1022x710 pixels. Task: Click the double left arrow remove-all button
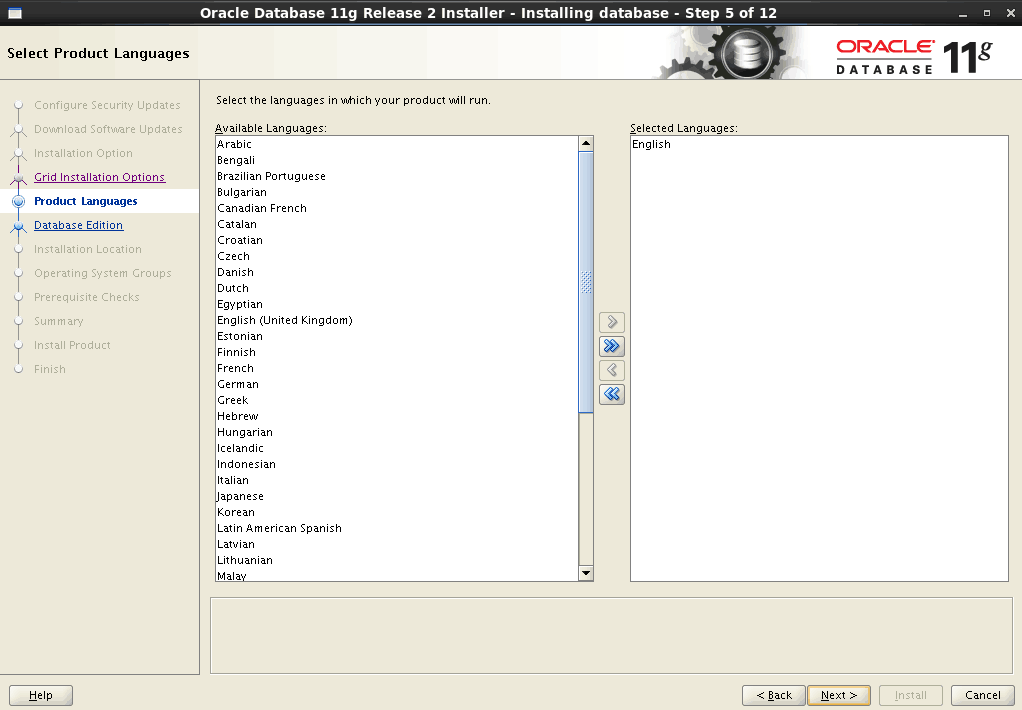[611, 394]
